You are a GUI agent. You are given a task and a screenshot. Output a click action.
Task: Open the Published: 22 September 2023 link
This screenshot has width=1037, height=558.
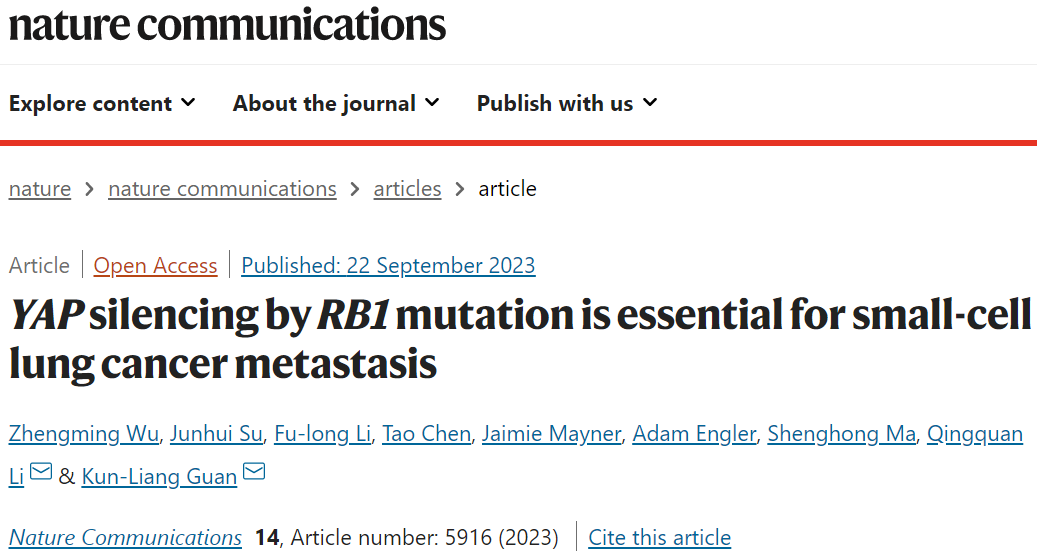388,266
